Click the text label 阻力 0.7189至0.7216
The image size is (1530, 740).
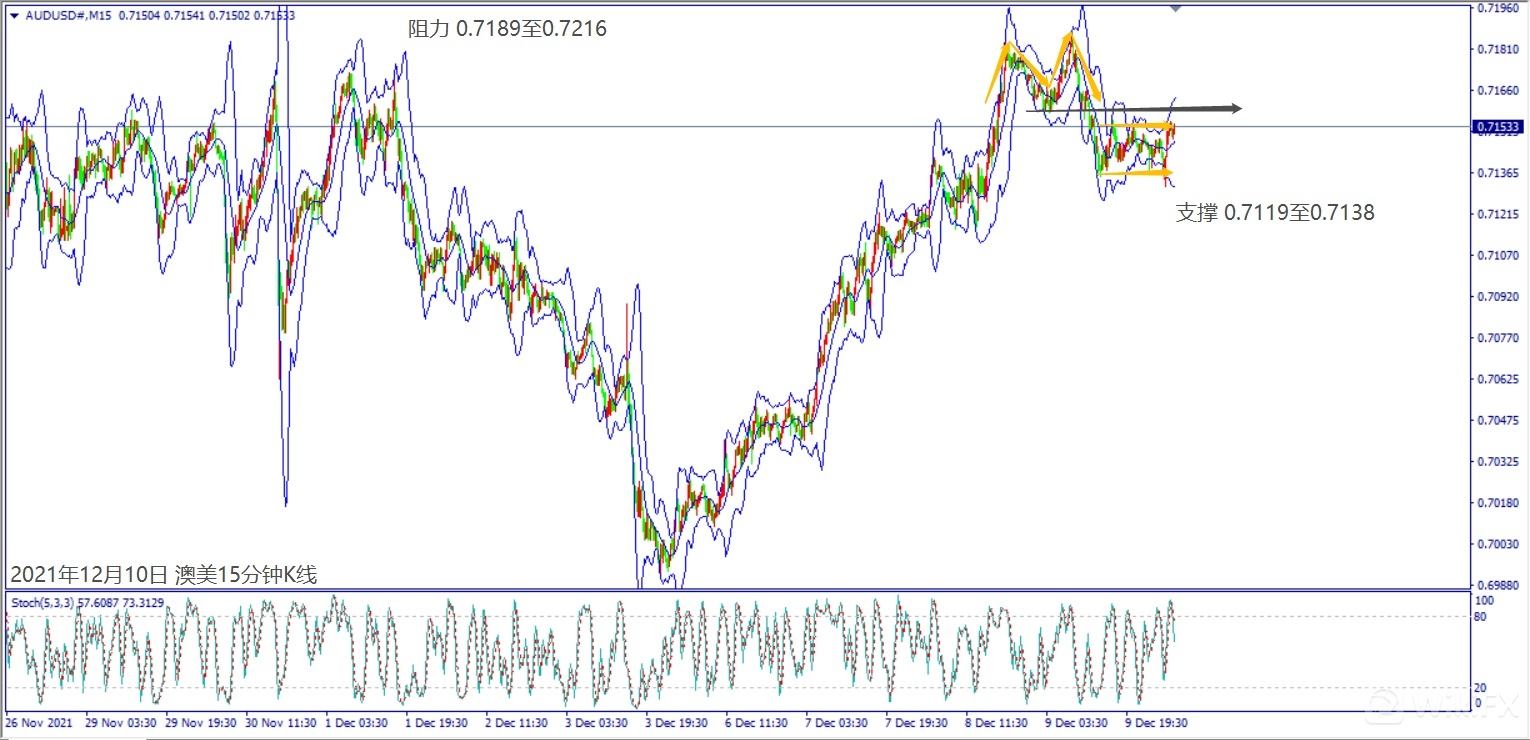pos(507,29)
